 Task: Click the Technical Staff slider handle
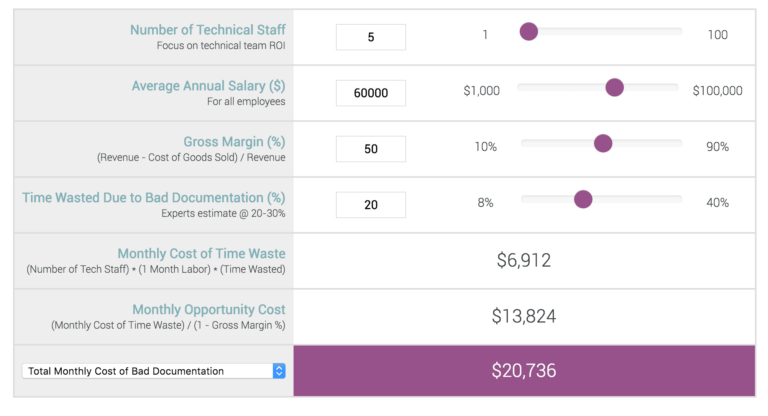click(529, 32)
